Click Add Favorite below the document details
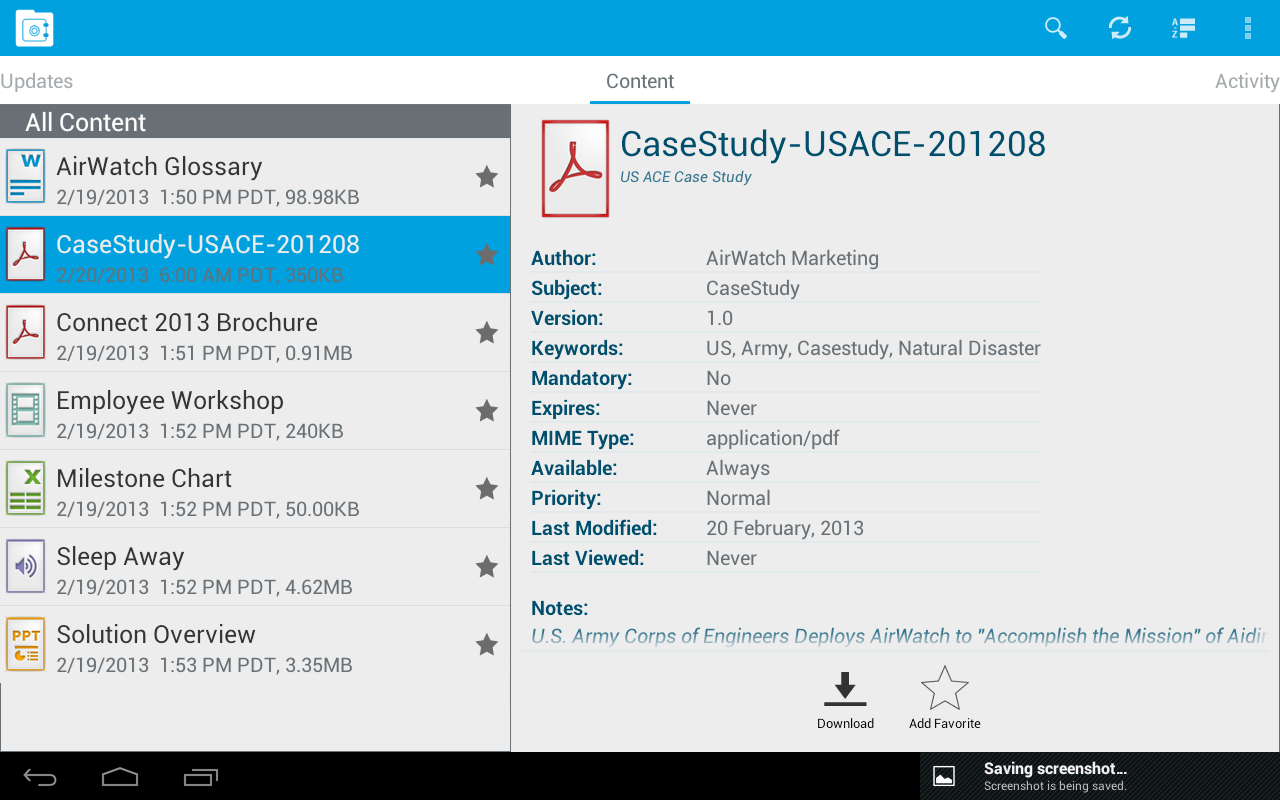The image size is (1280, 800). [944, 697]
